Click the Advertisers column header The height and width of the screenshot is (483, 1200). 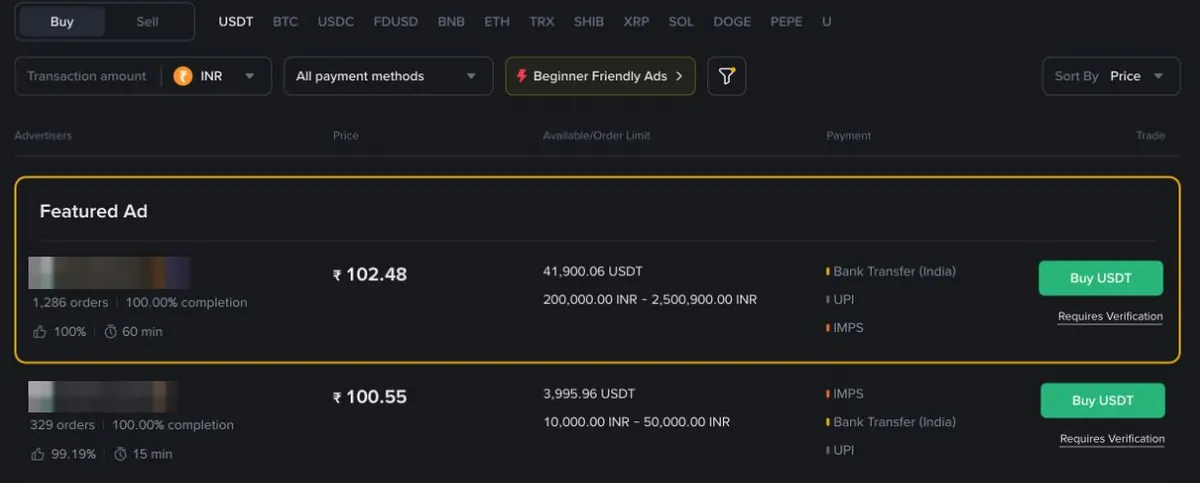coord(43,135)
